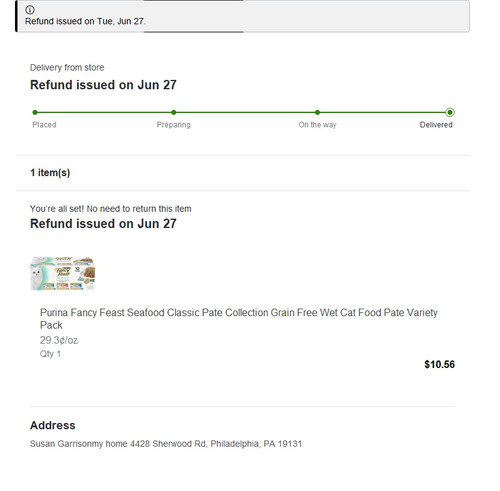The height and width of the screenshot is (491, 500).
Task: Click the Preparing status label
Action: [174, 125]
